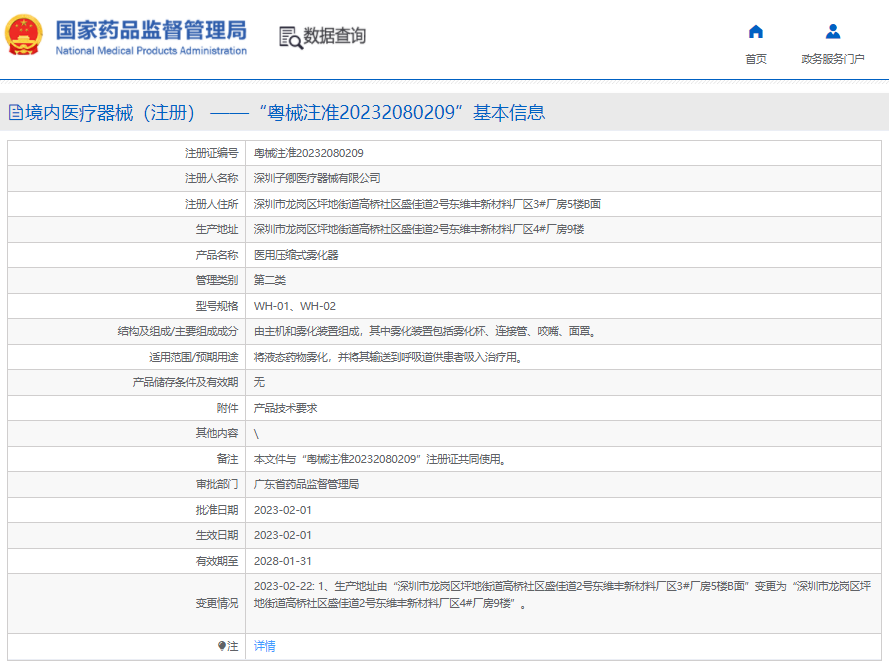This screenshot has width=889, height=668.
Task: Select the 2023-02-01 approval date value
Action: (282, 510)
